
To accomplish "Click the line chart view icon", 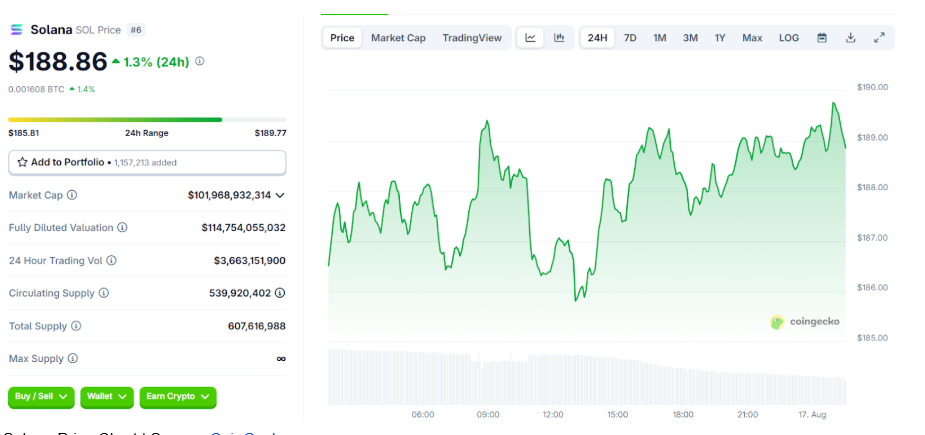I will 531,38.
